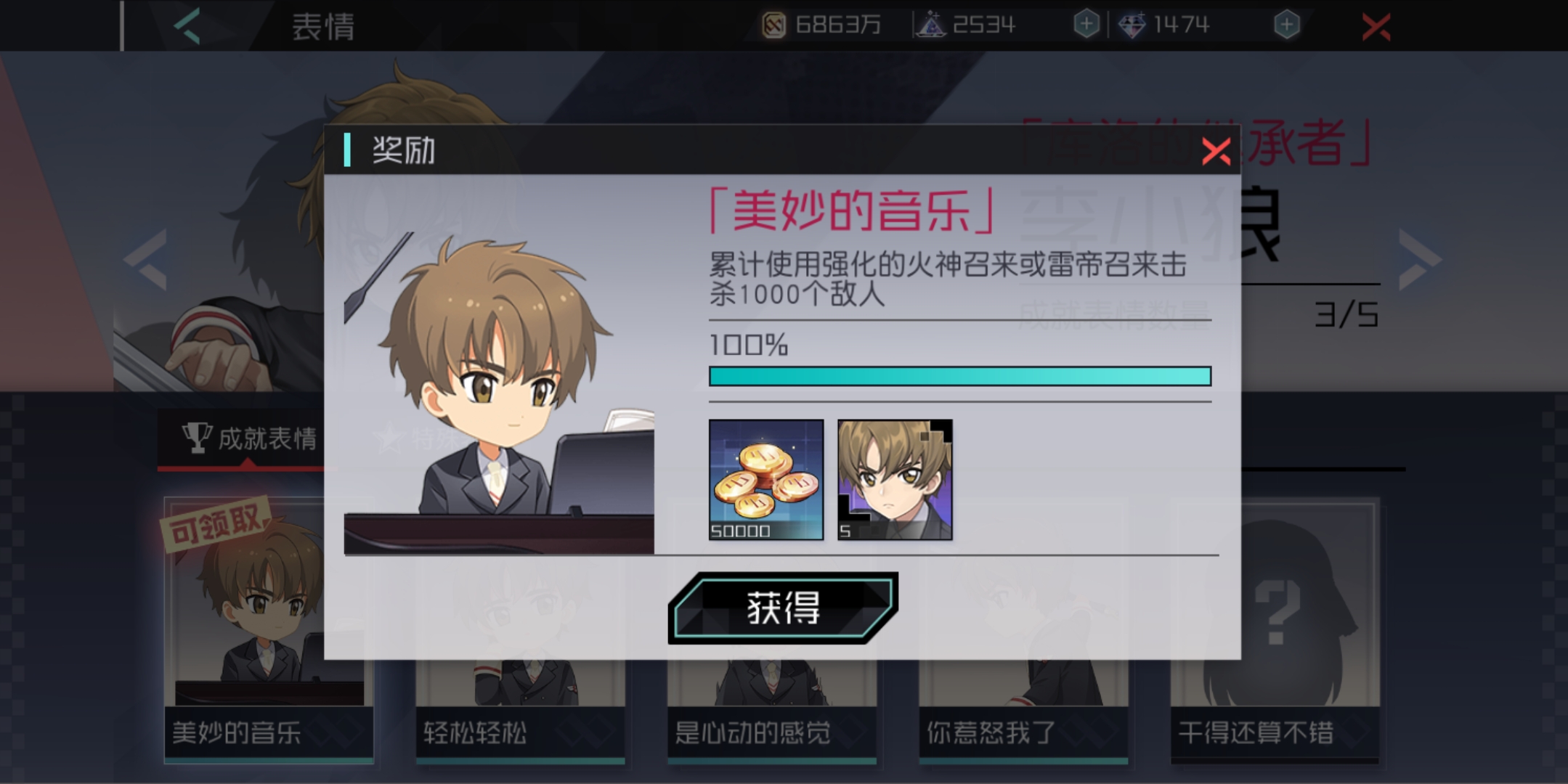Open the 成就表情 tab
Viewport: 1568px width, 784px height.
click(x=249, y=438)
